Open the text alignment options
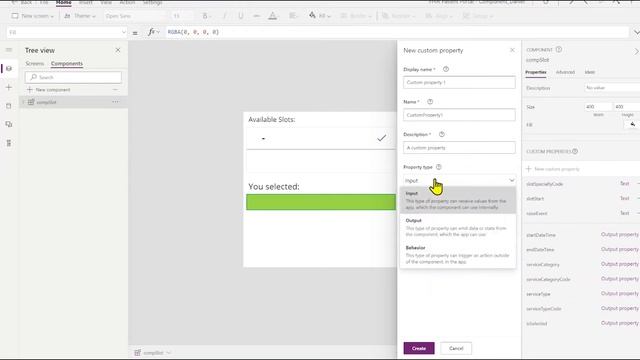 (x=293, y=16)
